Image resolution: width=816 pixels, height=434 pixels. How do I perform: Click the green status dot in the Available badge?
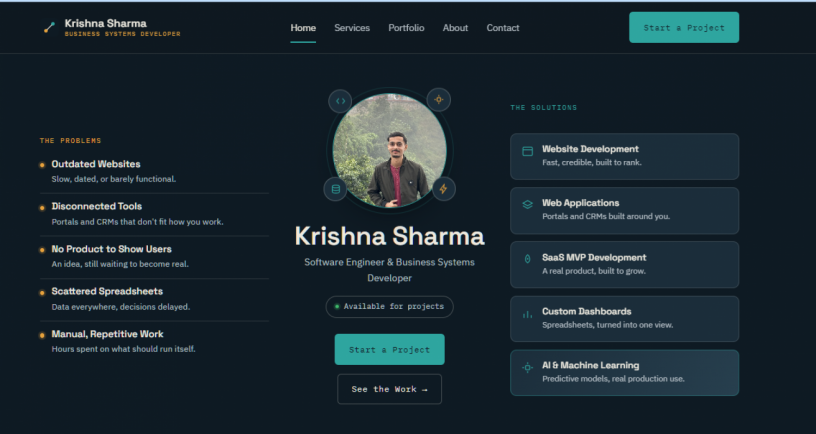pyautogui.click(x=337, y=307)
